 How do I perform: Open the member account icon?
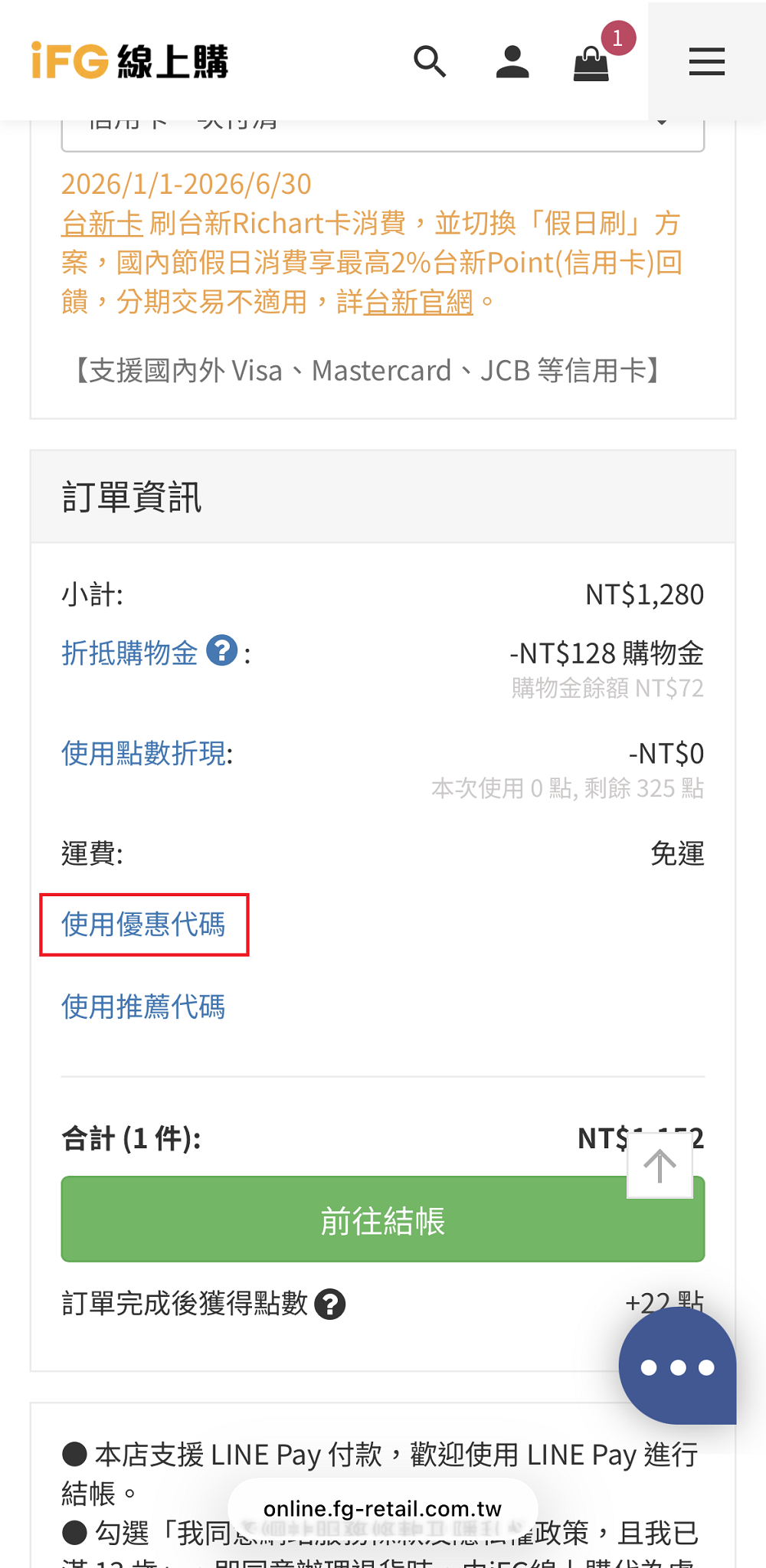512,62
